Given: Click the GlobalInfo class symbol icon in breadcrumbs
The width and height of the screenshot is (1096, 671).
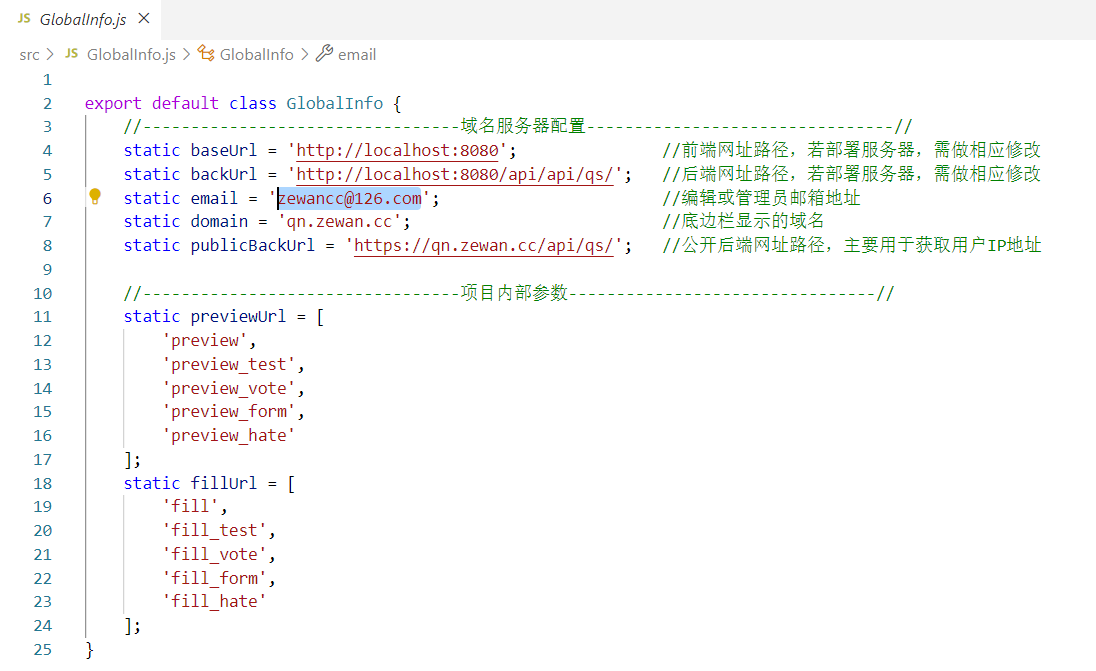Looking at the screenshot, I should [204, 54].
